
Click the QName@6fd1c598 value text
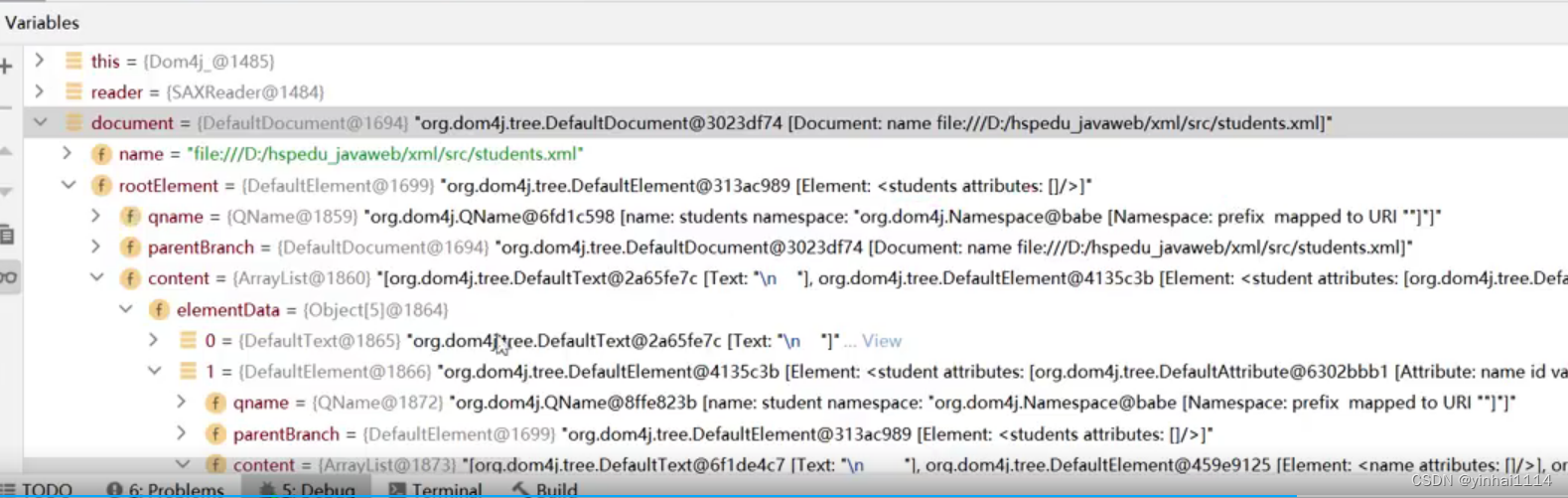pos(902,217)
